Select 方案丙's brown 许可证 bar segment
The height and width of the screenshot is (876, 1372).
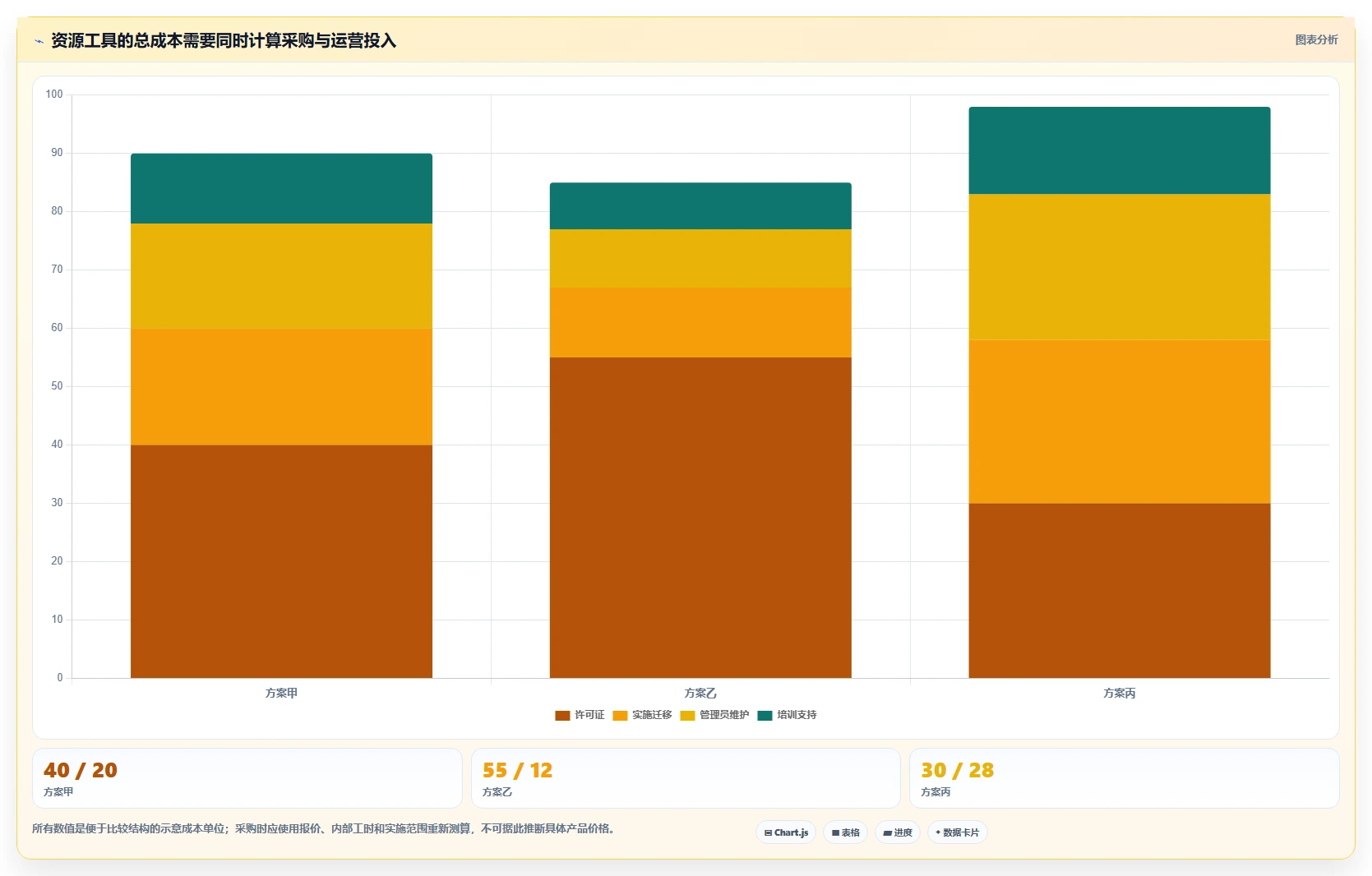coord(1120,591)
